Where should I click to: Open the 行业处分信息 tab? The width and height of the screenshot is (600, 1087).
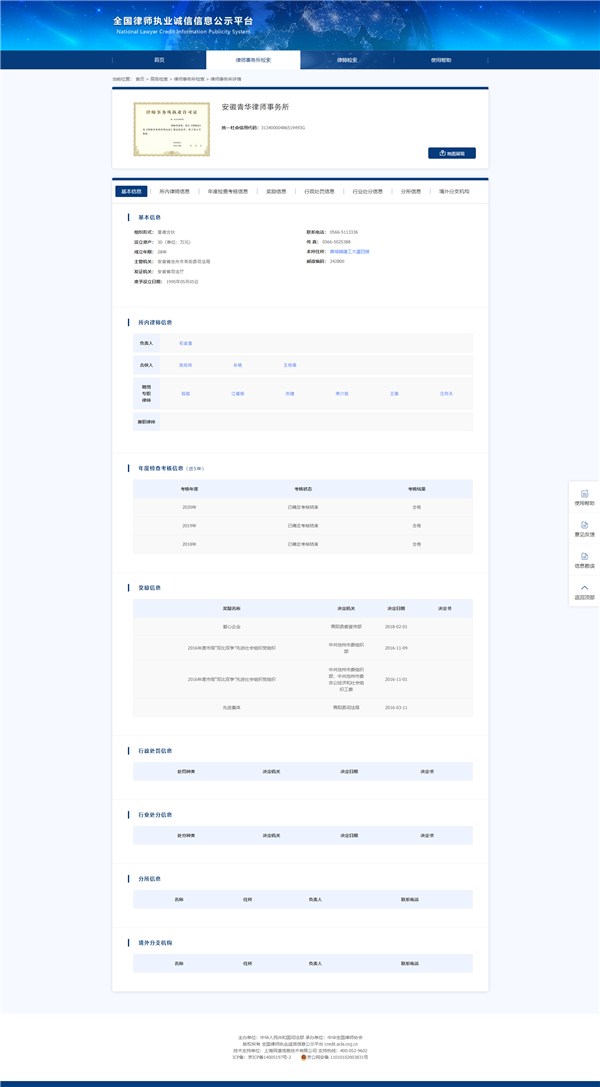[367, 191]
